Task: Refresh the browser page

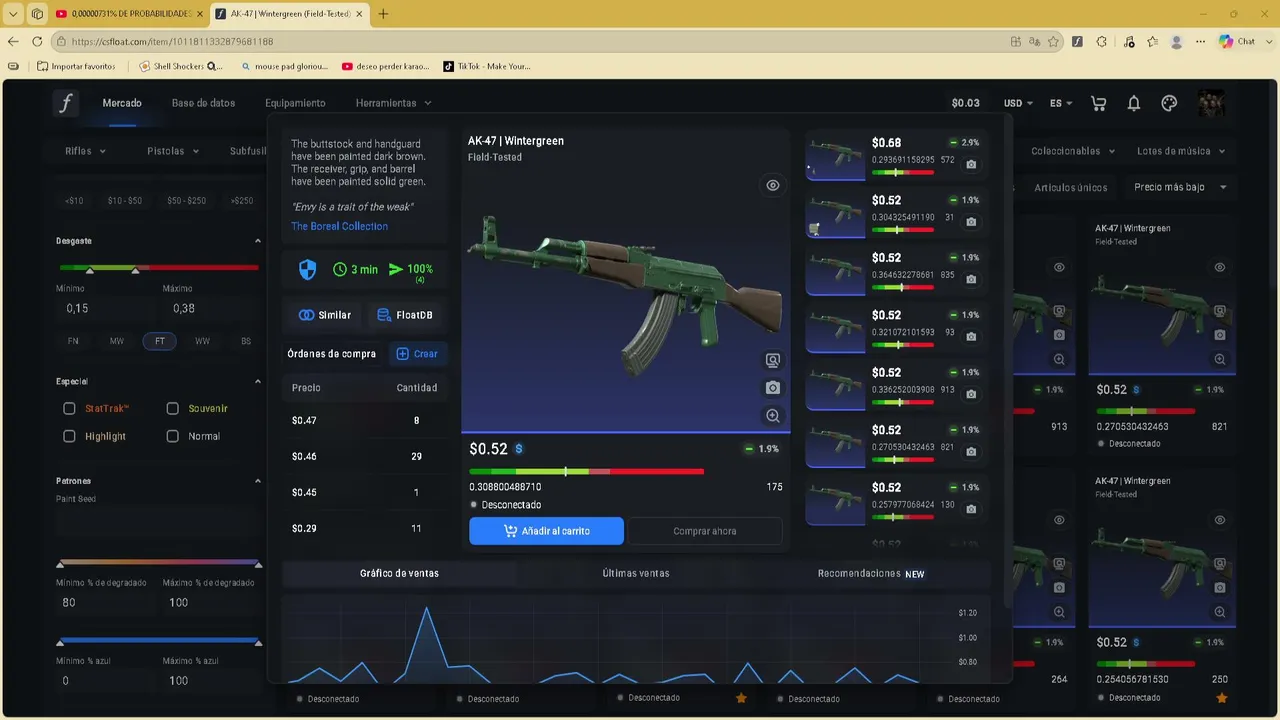Action: [38, 41]
